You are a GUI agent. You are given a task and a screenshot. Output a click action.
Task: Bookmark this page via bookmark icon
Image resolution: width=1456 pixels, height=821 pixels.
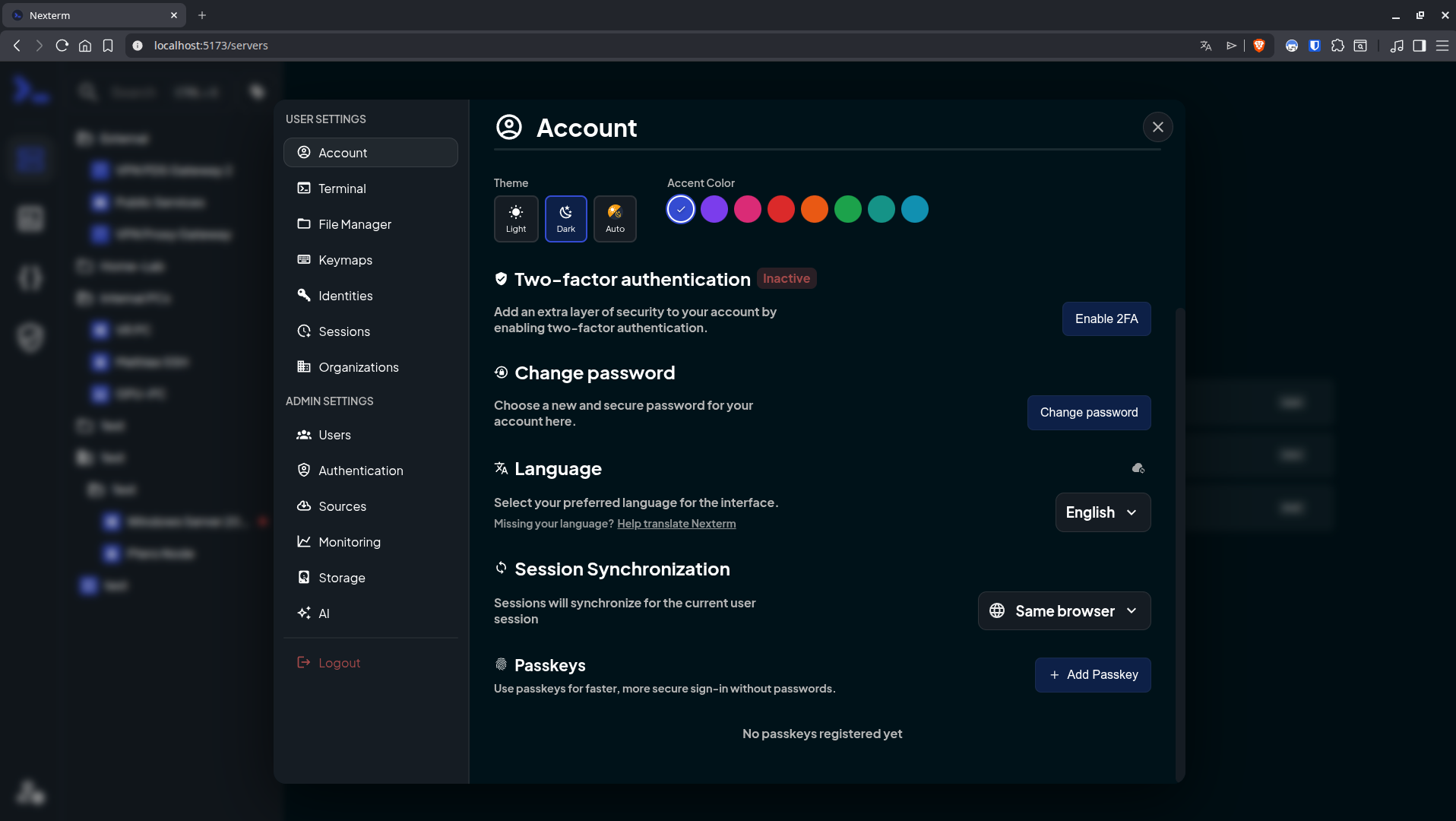tap(108, 46)
